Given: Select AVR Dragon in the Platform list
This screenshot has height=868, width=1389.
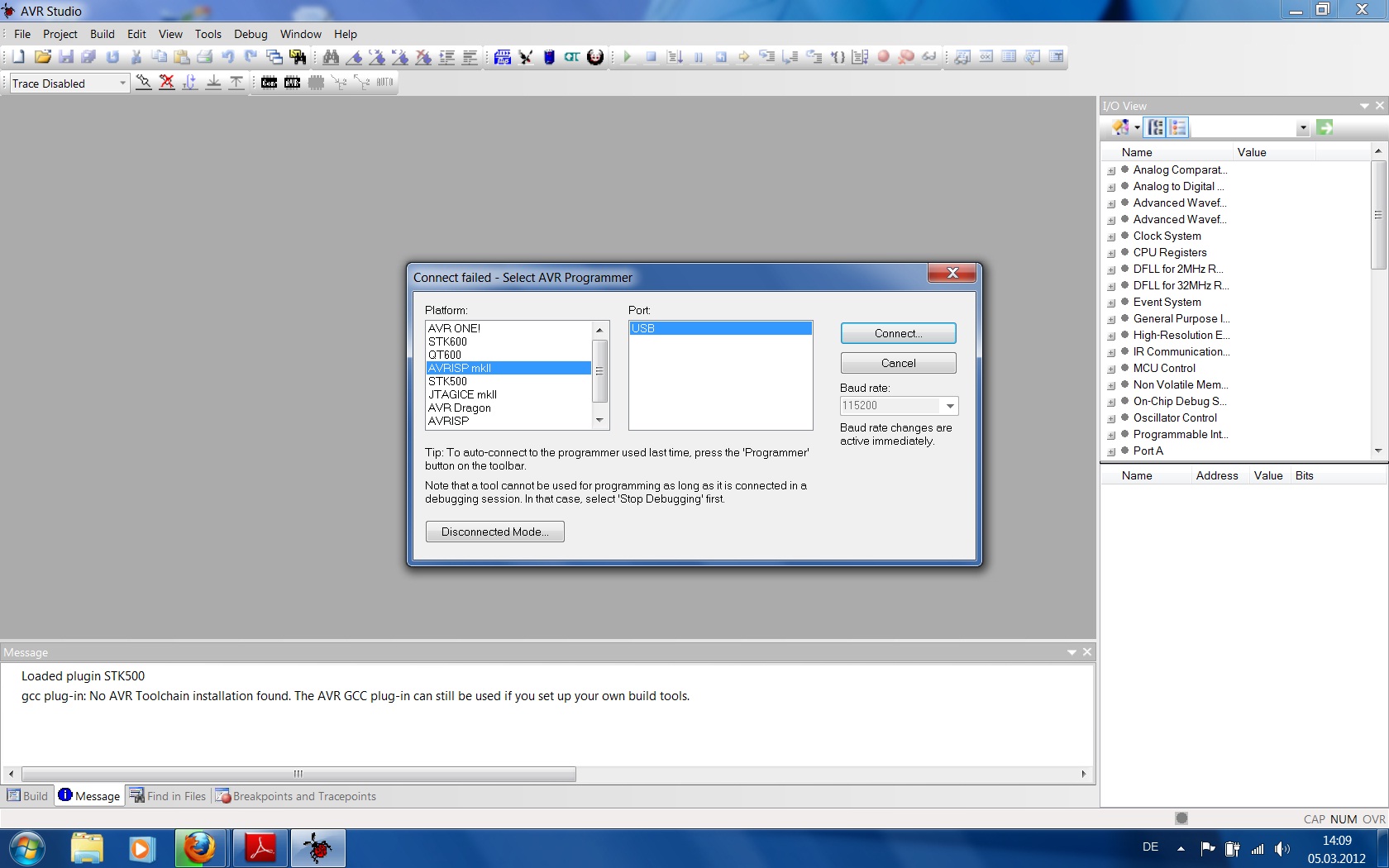Looking at the screenshot, I should [x=508, y=408].
